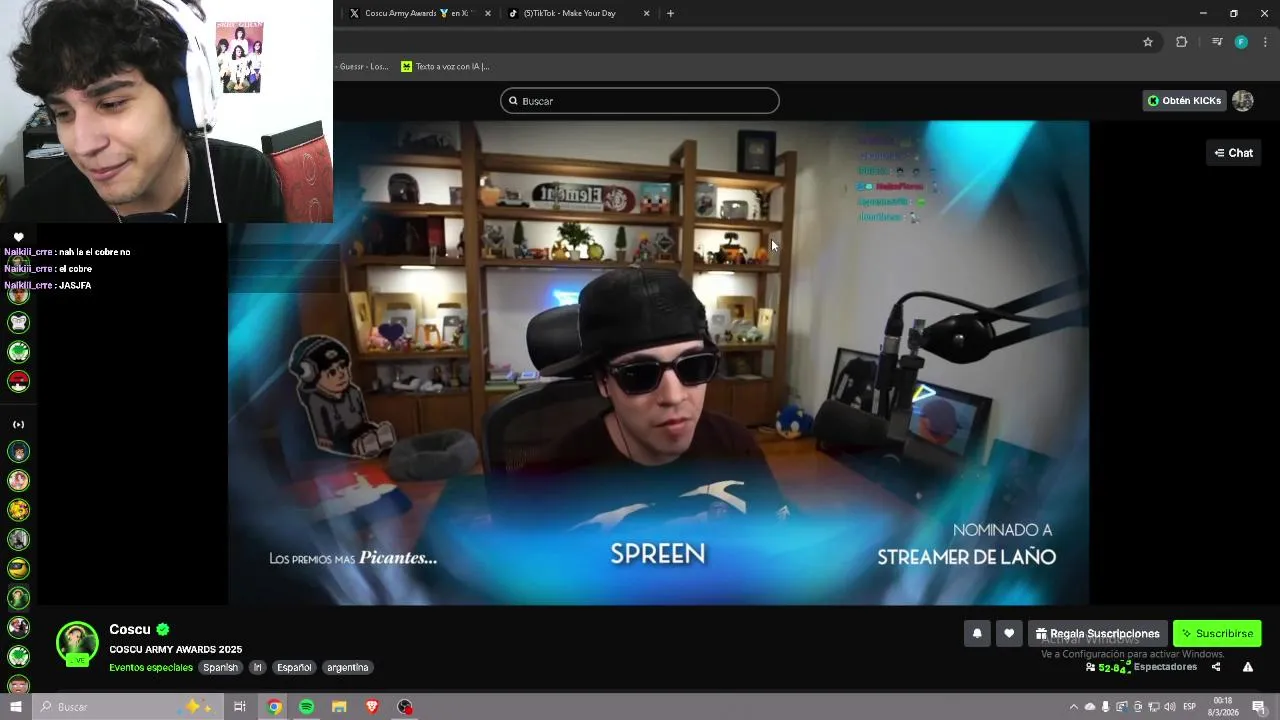This screenshot has width=1280, height=720.
Task: Open the Windows notification center icon
Action: click(1259, 707)
